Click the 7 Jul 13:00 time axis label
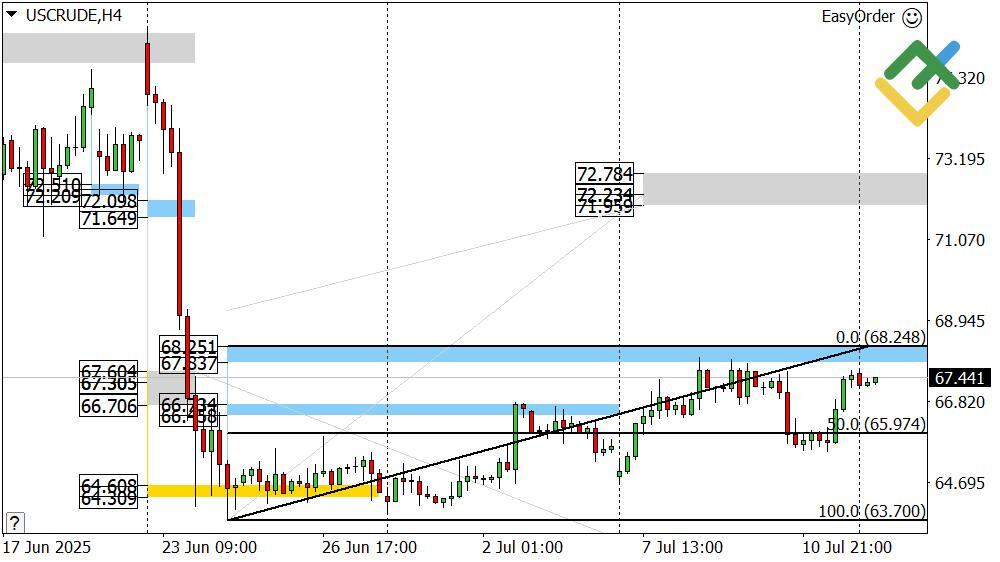Image resolution: width=1000 pixels, height=562 pixels. (x=681, y=547)
